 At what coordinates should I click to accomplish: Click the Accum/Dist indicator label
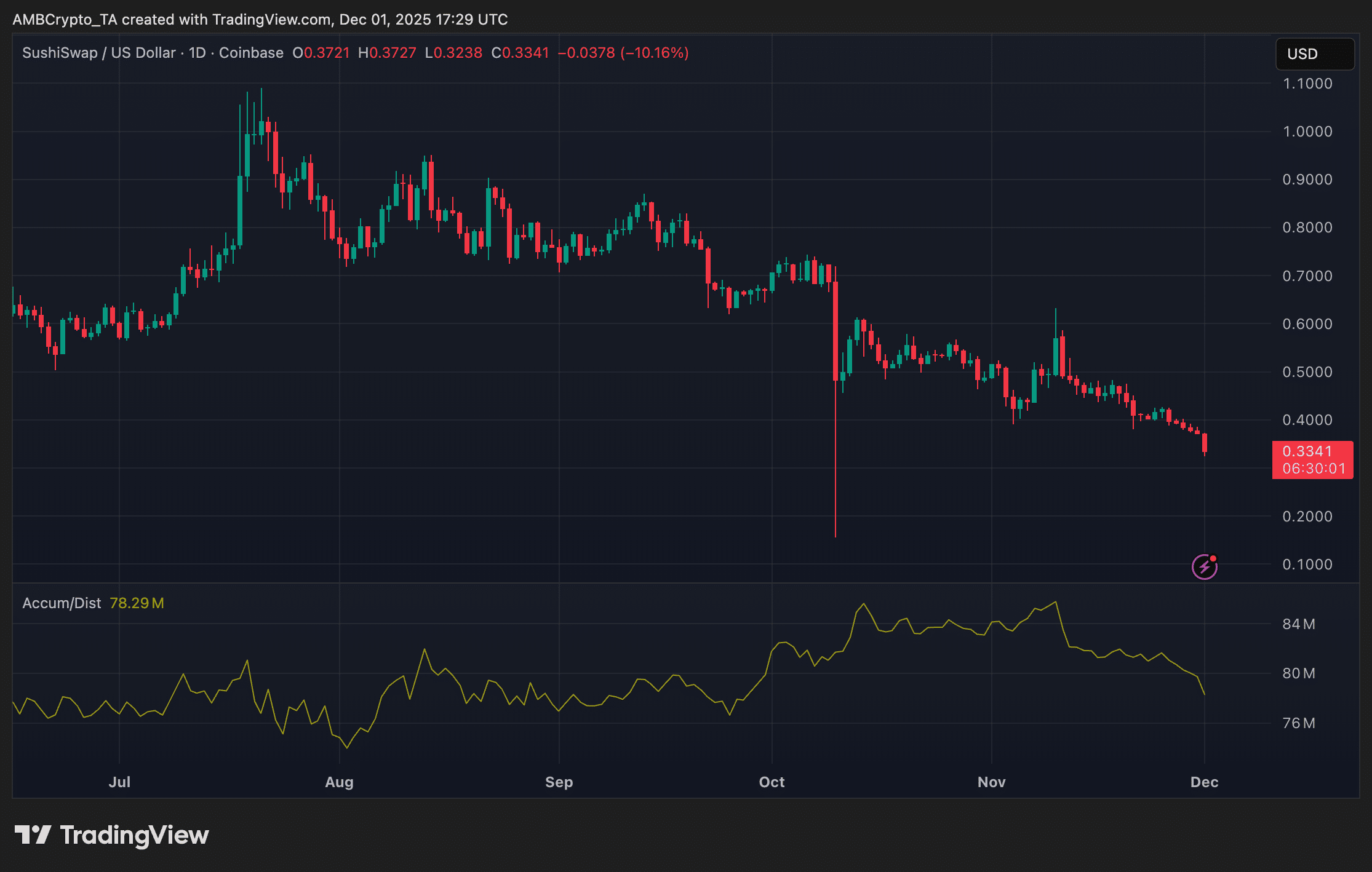coord(62,603)
